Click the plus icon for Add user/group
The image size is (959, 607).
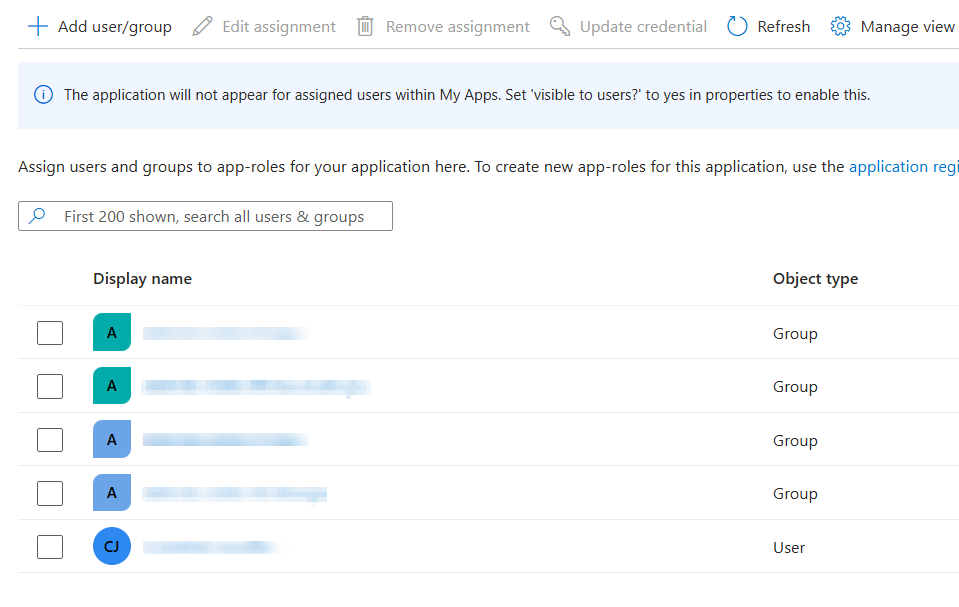pos(38,26)
